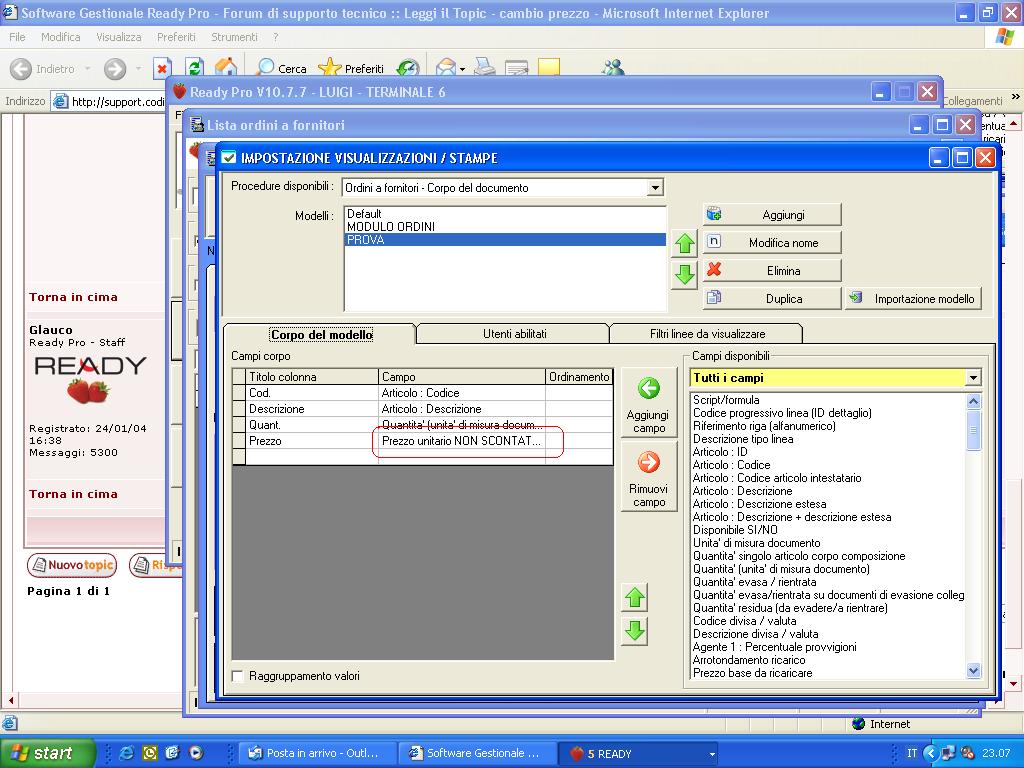Click IE forward arrow button

115,69
